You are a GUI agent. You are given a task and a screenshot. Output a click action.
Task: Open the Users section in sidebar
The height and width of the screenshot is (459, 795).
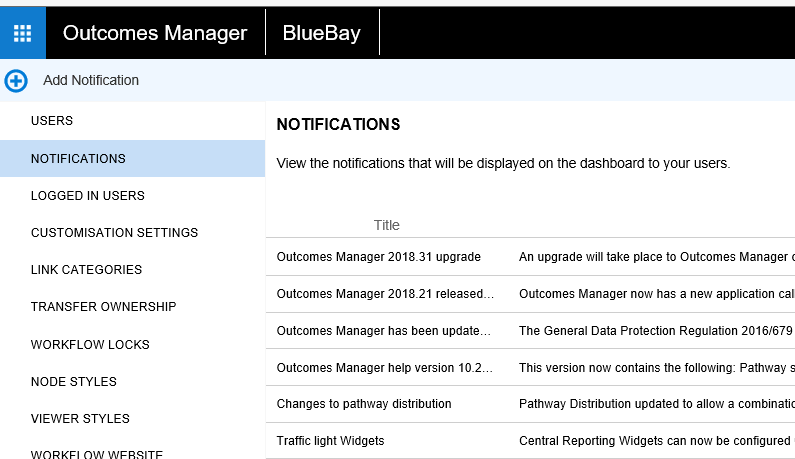coord(52,121)
